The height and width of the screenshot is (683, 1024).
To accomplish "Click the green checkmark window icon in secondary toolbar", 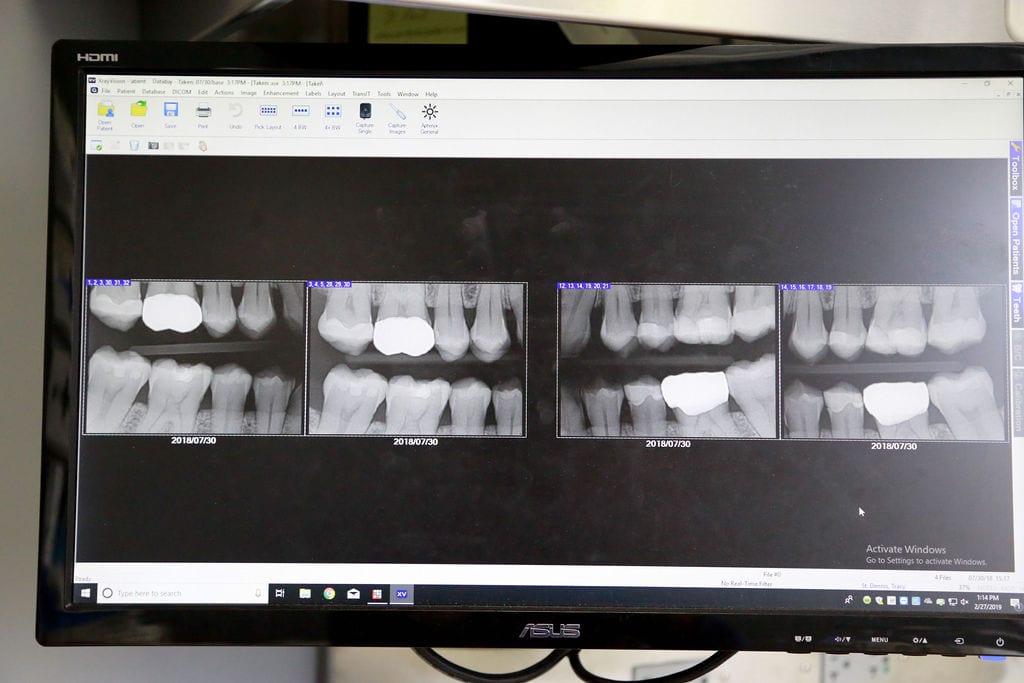I will click(97, 145).
